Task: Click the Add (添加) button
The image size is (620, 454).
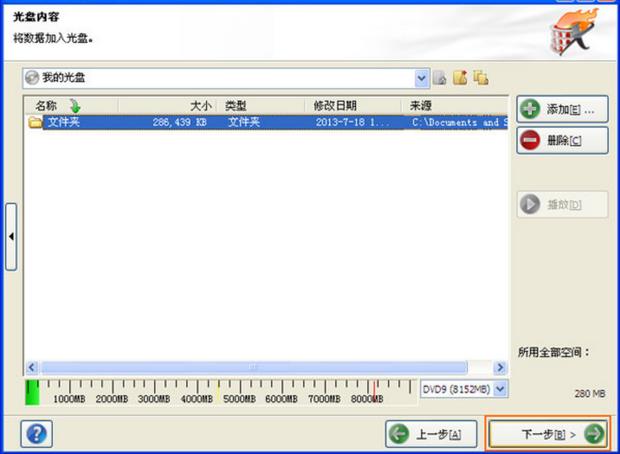Action: [562, 108]
